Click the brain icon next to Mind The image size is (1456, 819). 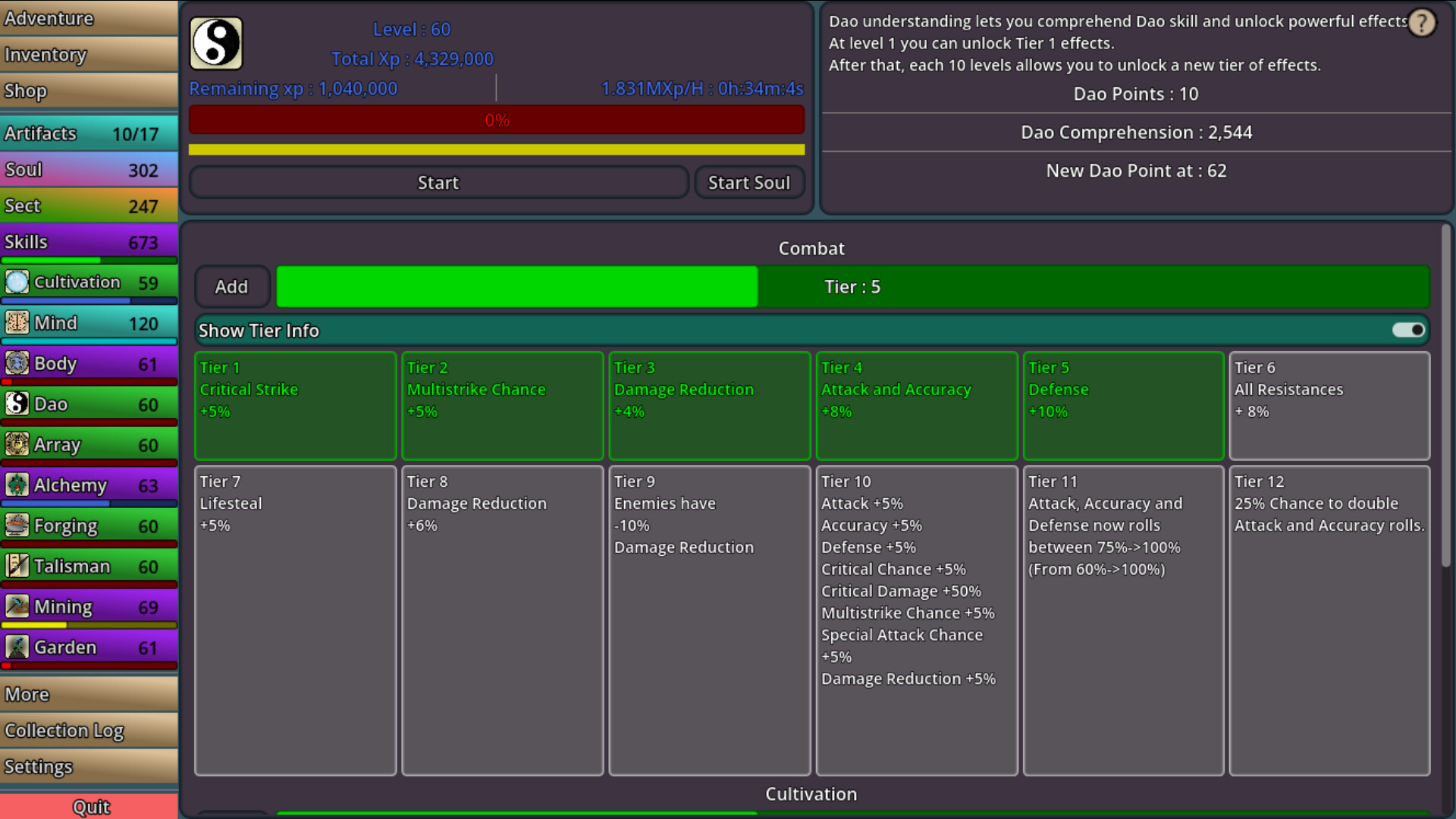click(18, 322)
